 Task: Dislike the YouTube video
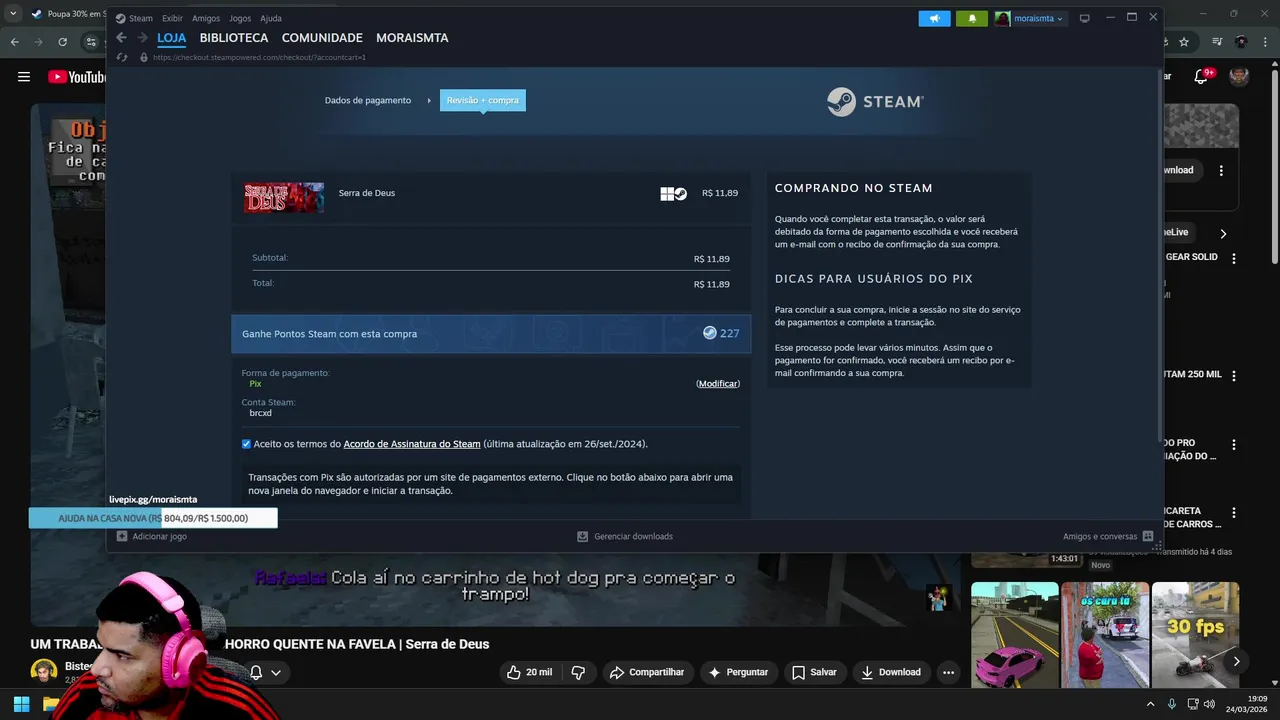coord(578,672)
